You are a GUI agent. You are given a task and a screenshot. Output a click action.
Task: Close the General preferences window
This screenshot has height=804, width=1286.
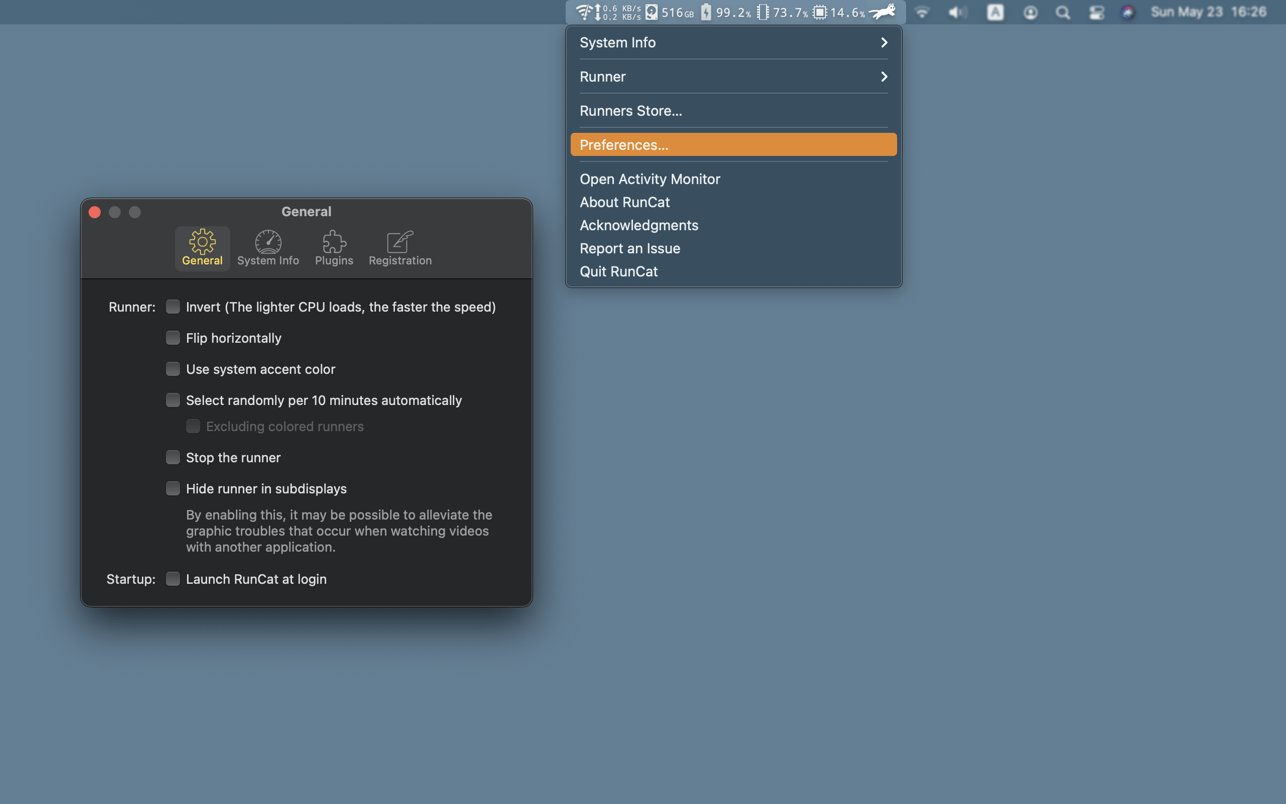tap(95, 212)
